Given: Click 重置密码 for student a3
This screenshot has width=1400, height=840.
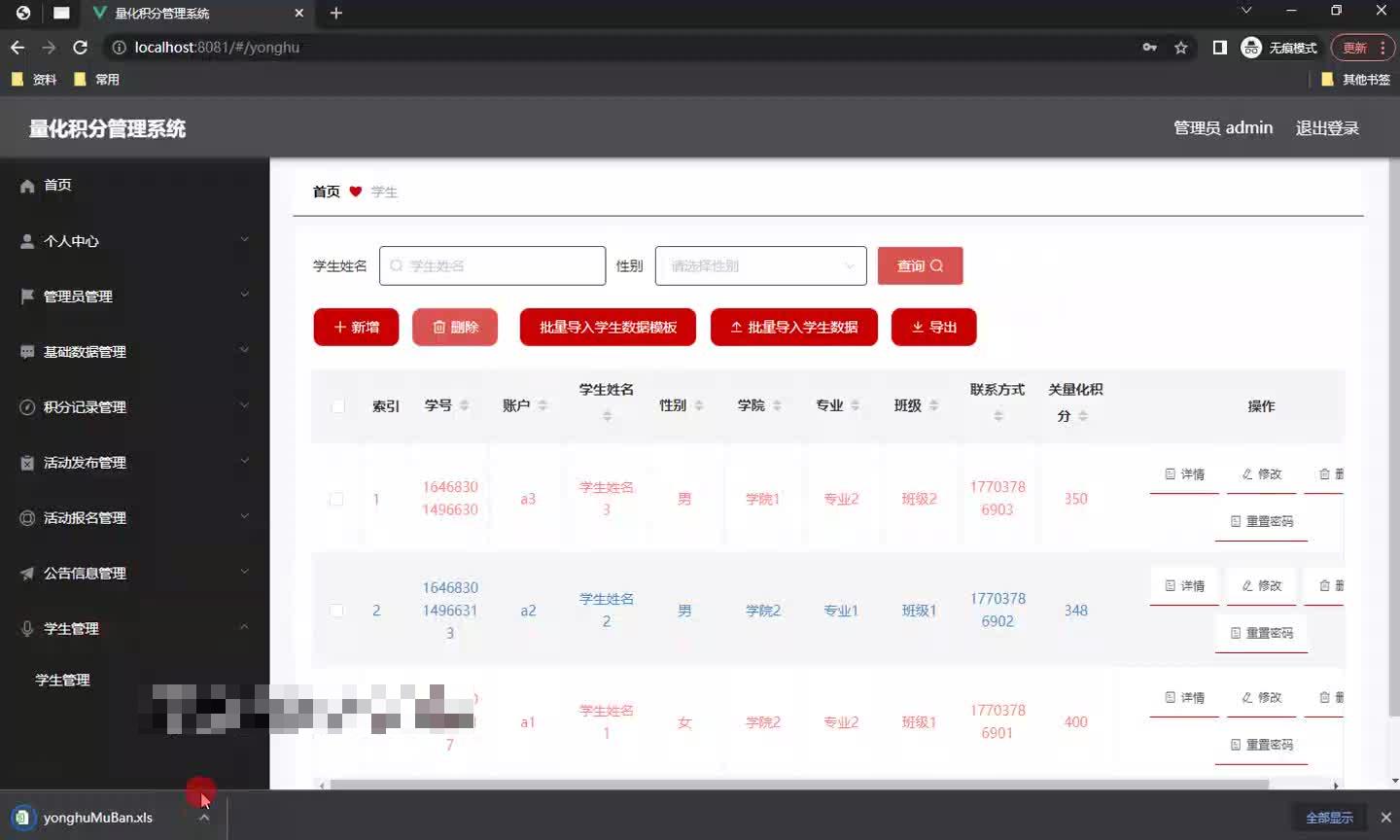Looking at the screenshot, I should tap(1261, 521).
